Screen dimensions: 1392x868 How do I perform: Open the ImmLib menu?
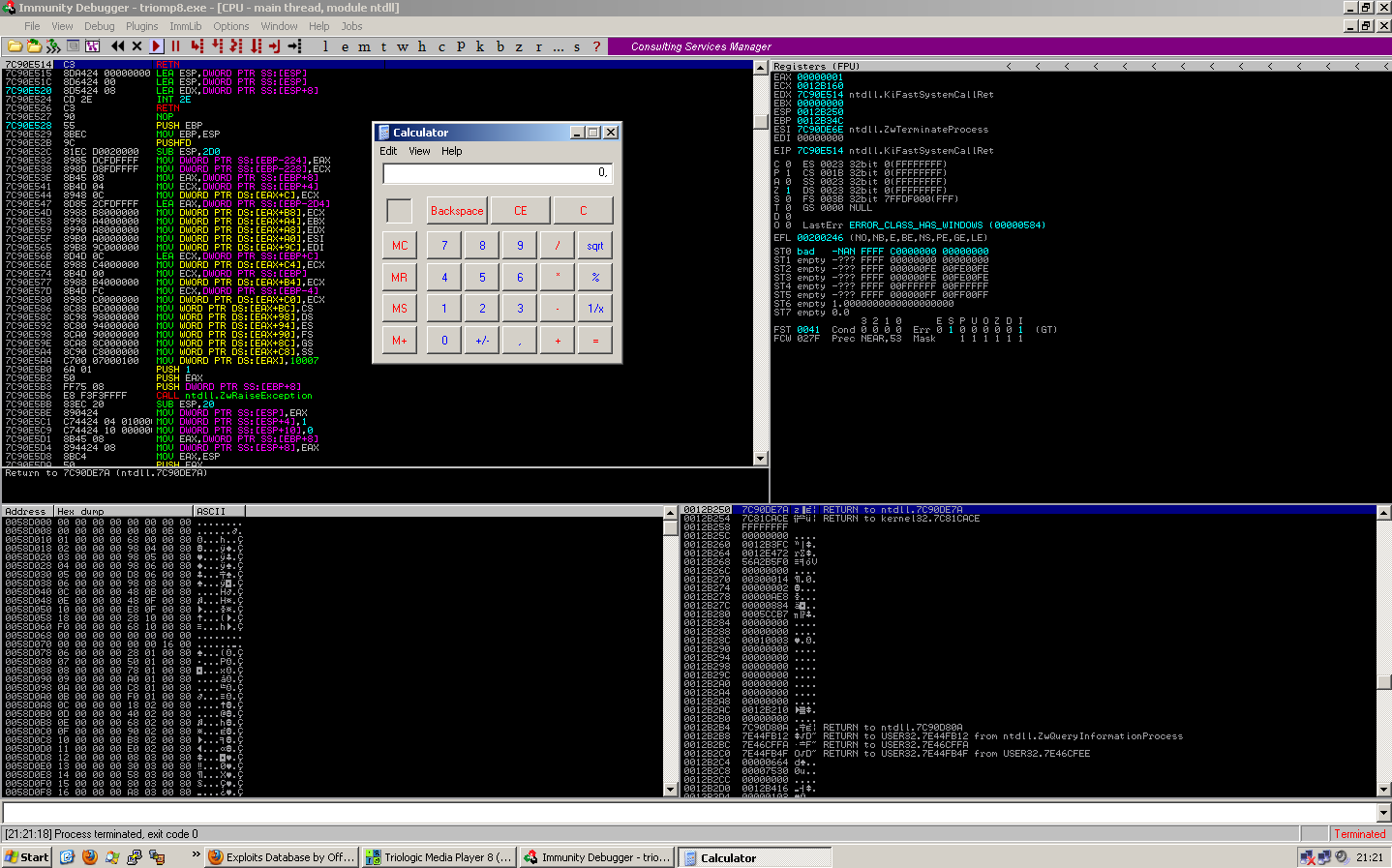pos(185,26)
